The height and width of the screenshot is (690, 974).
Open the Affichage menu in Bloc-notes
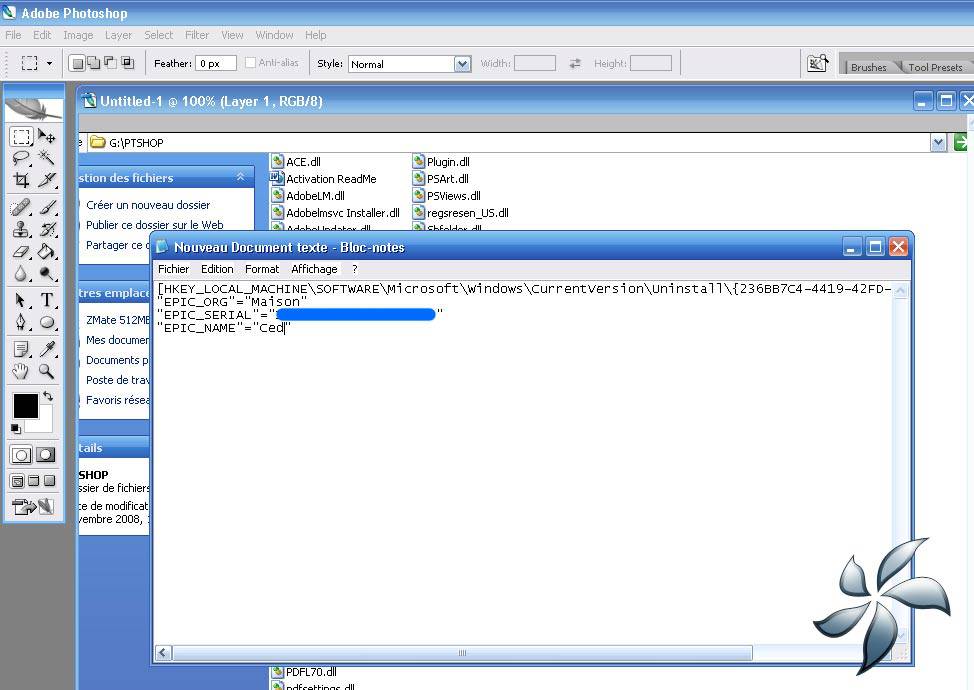[314, 269]
